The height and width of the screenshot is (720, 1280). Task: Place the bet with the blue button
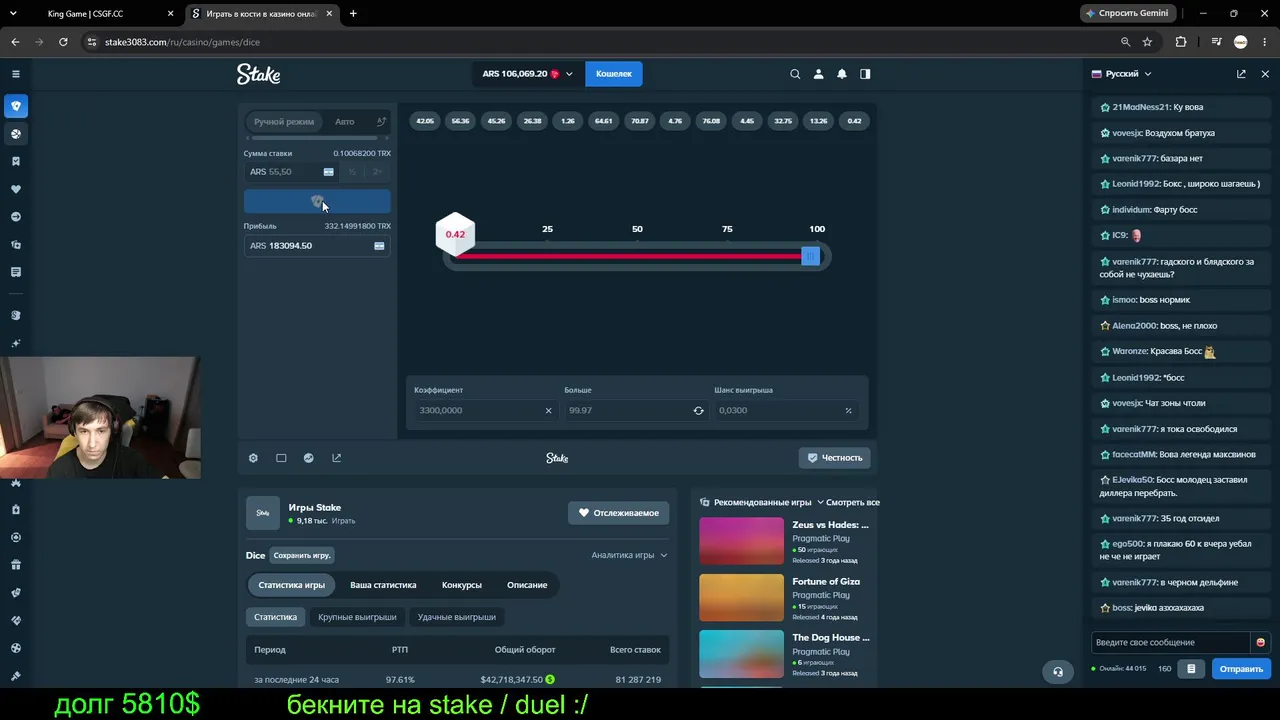tap(317, 202)
